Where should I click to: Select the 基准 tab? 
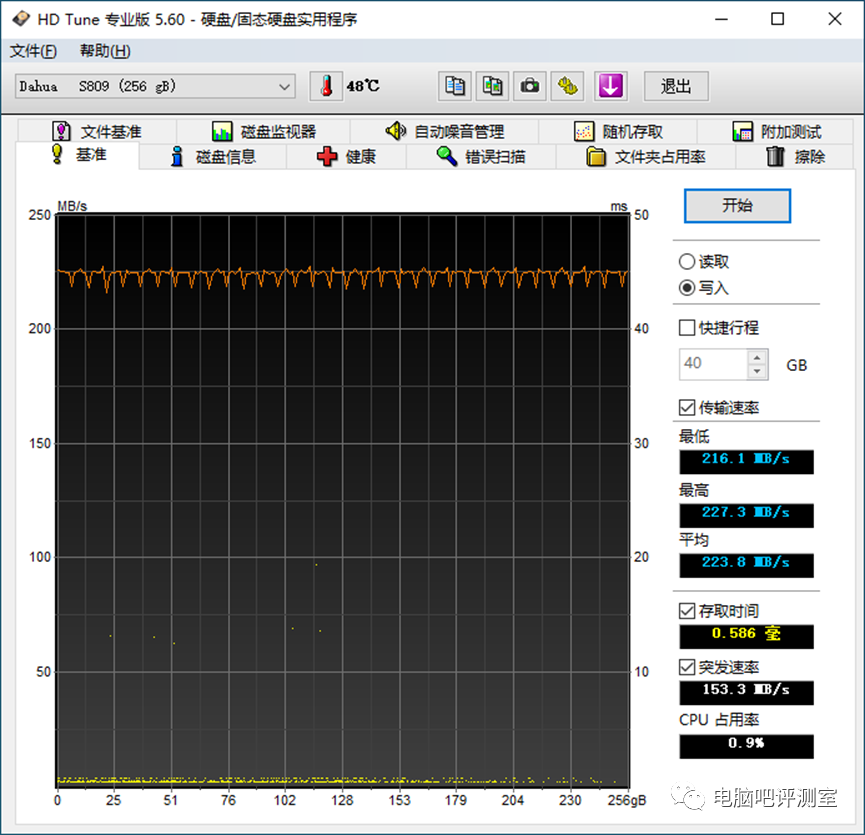coord(78,155)
